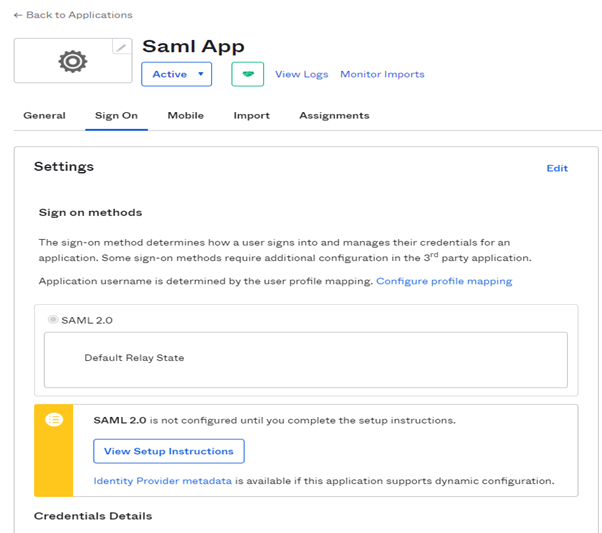Open the Identity Provider metadata link

162,481
